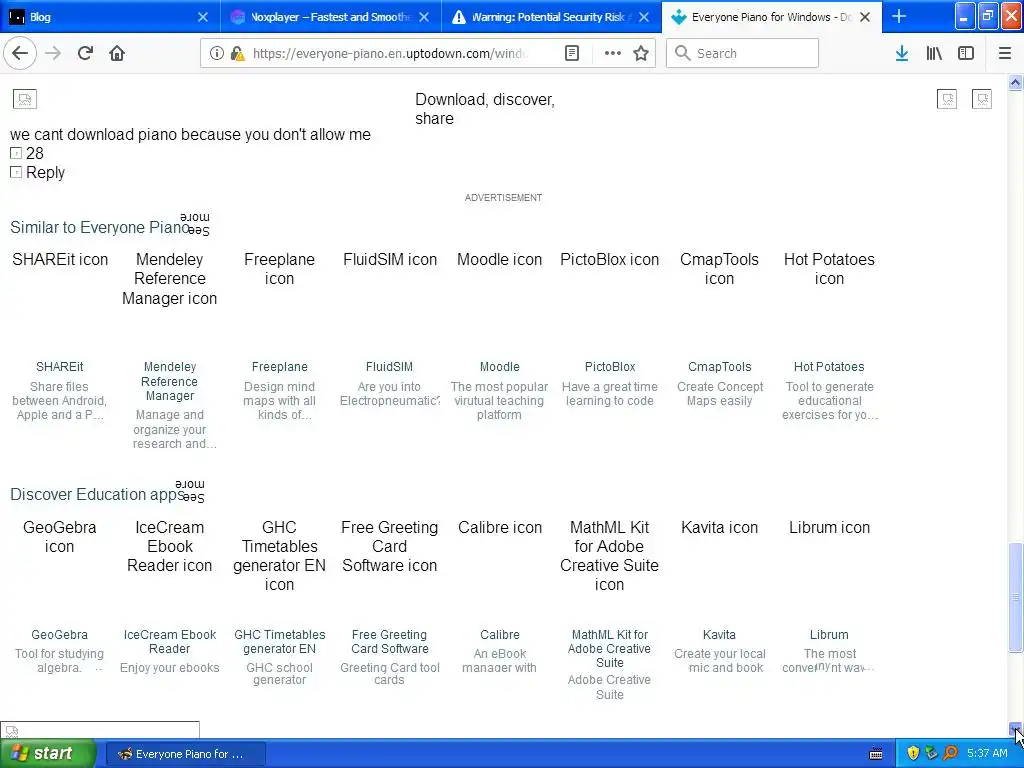Switch to Warning: Potential Security Risk tab
The height and width of the screenshot is (768, 1024).
[551, 17]
